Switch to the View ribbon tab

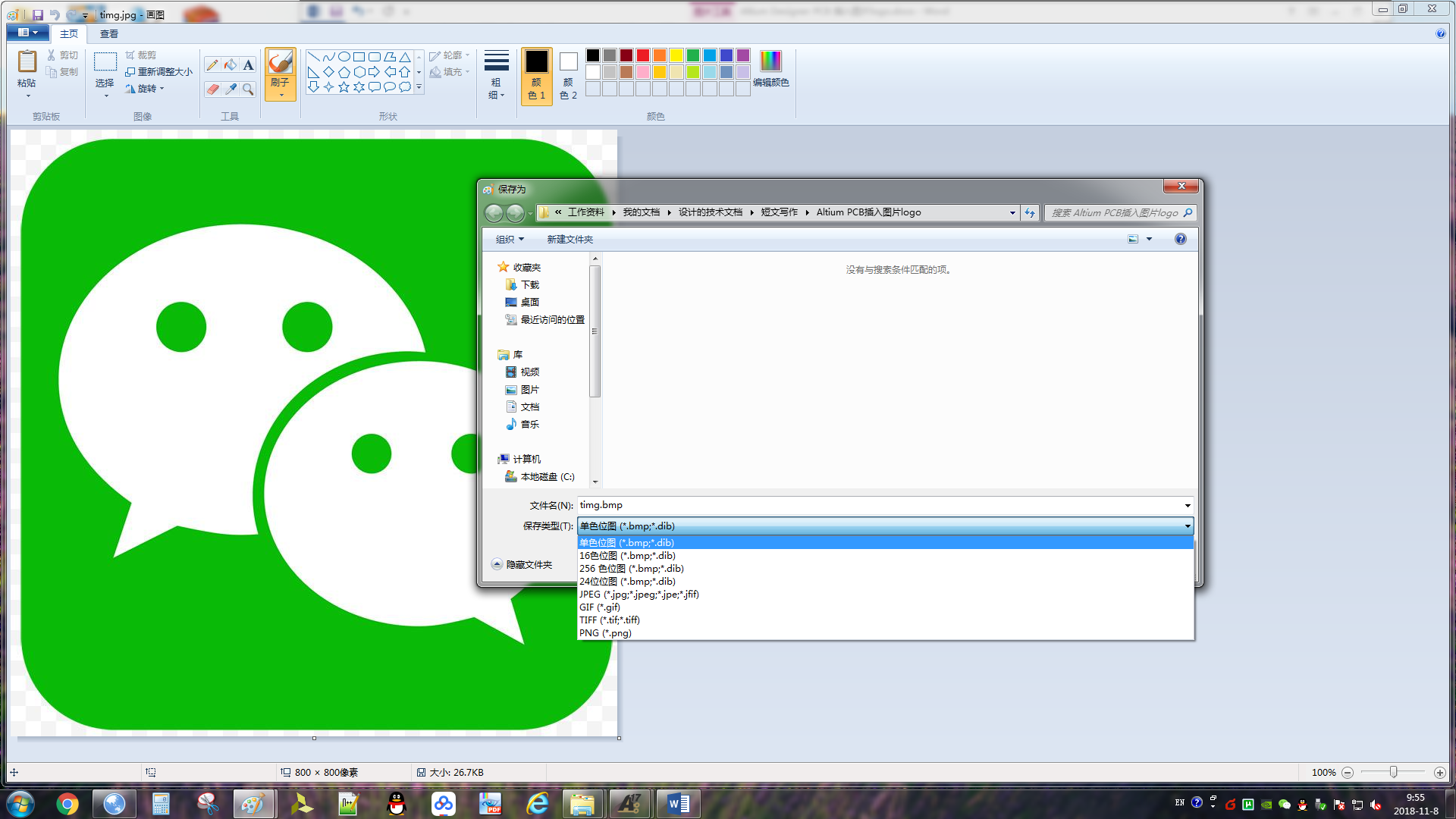tap(109, 33)
